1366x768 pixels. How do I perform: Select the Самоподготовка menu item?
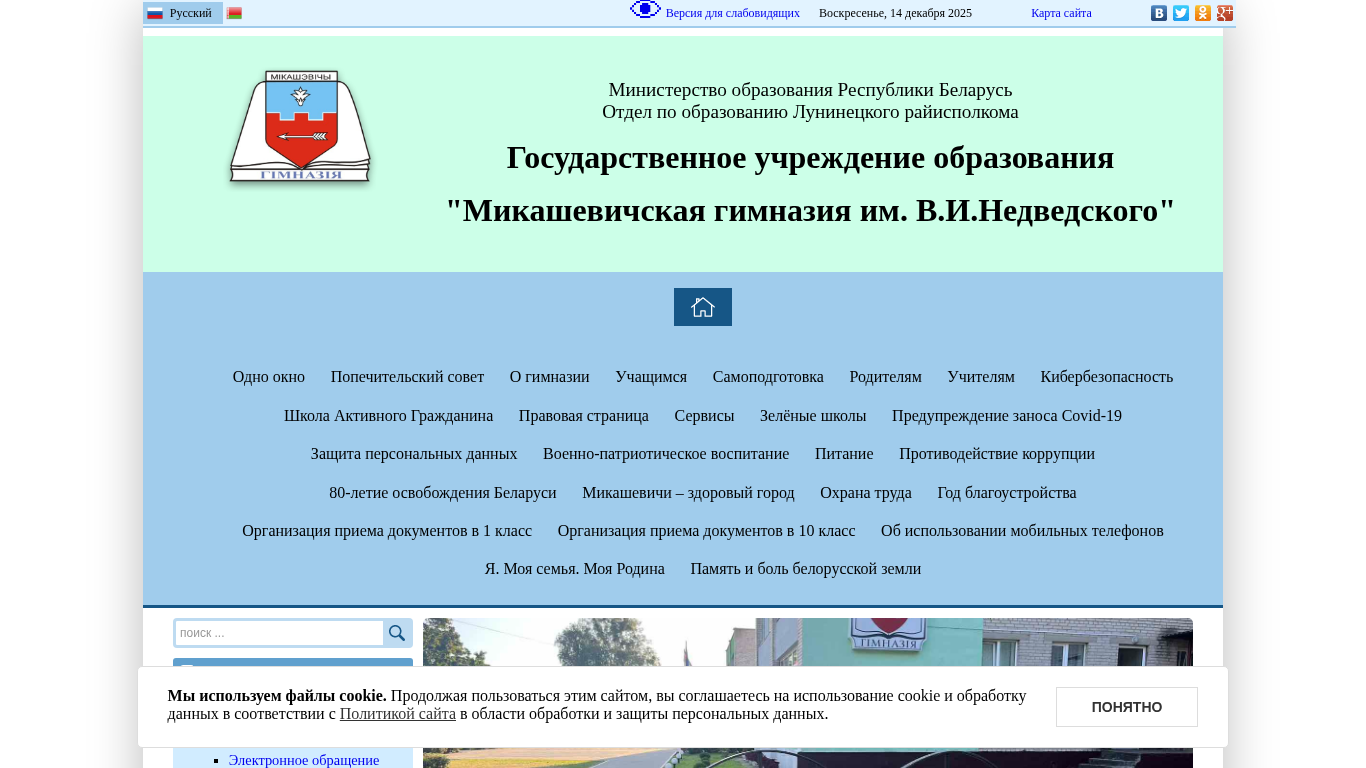(768, 377)
